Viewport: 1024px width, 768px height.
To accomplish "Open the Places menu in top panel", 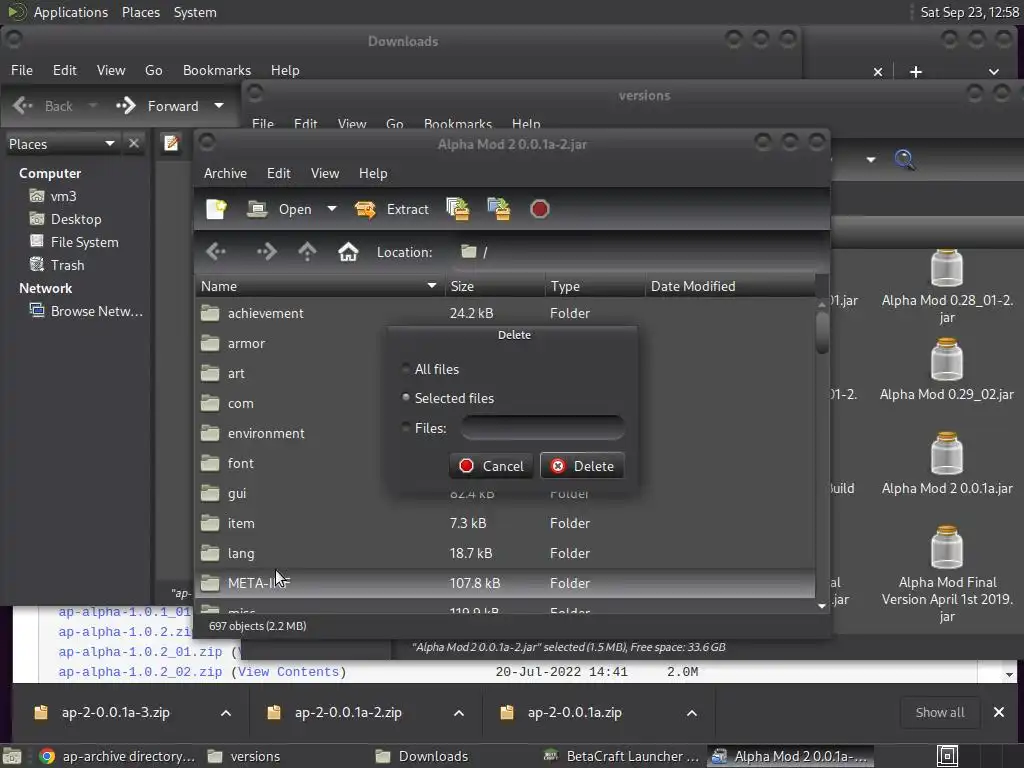I will [140, 12].
